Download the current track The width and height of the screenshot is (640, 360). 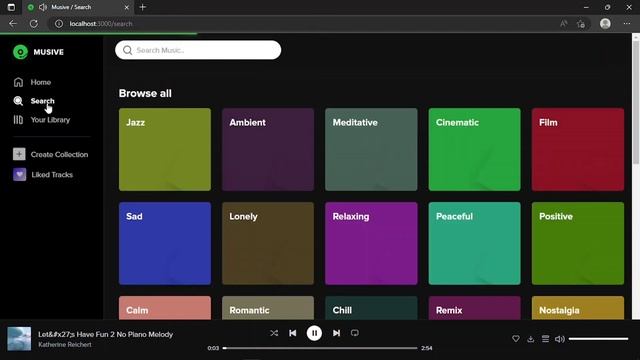[x=531, y=339]
